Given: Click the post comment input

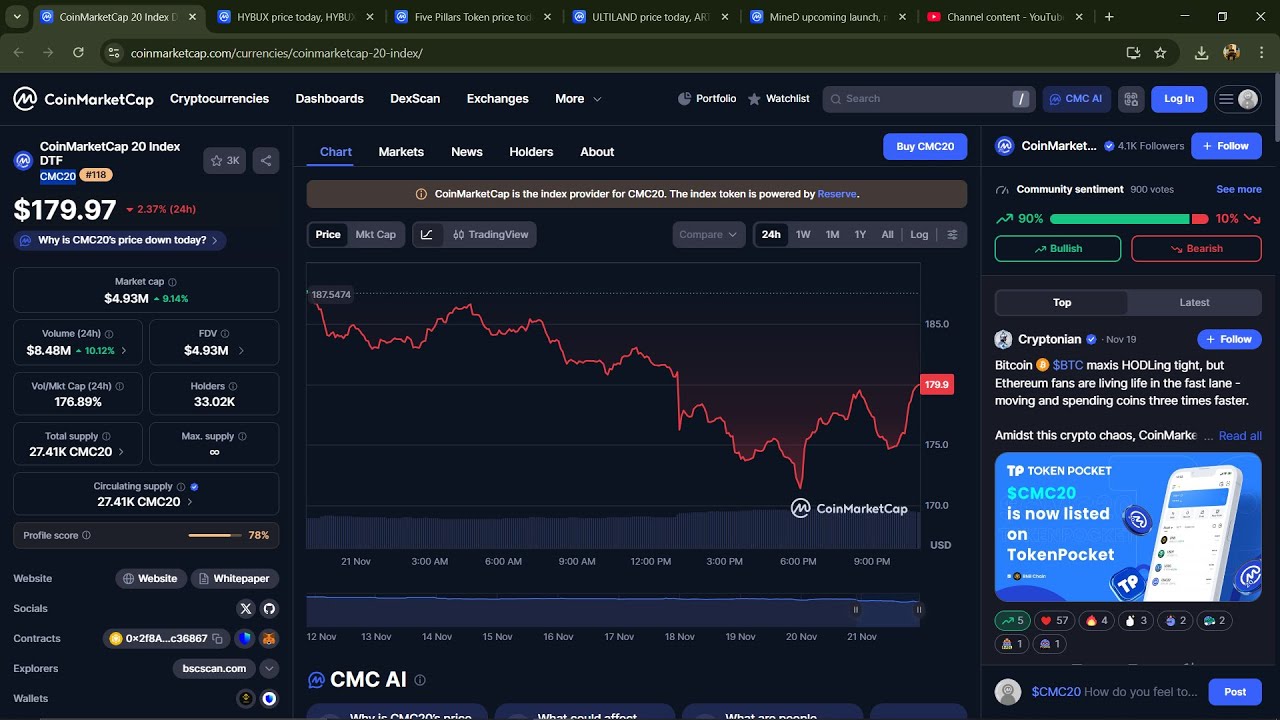Looking at the screenshot, I should (x=1115, y=692).
